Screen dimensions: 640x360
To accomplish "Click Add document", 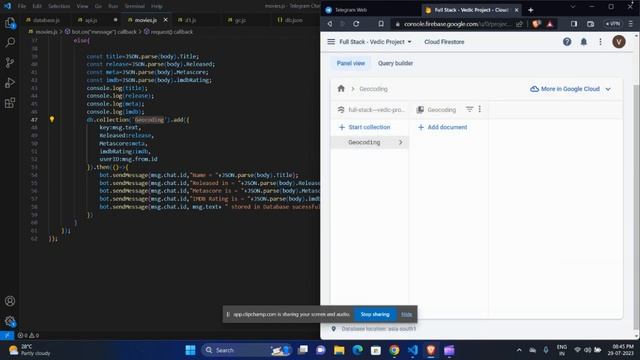I will [x=442, y=127].
